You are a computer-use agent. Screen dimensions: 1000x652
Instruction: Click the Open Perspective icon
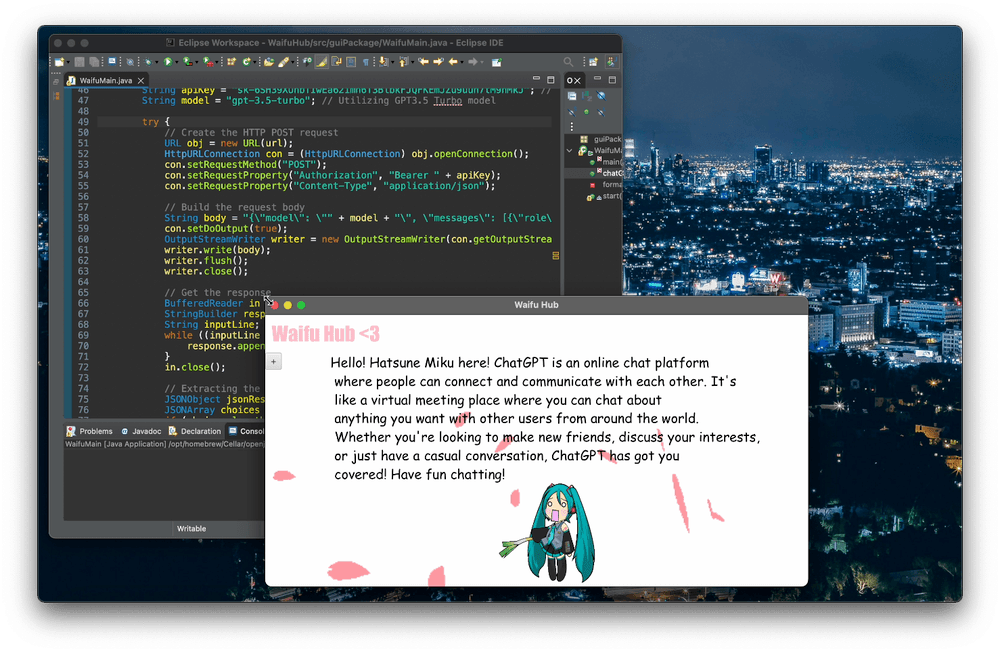(593, 62)
